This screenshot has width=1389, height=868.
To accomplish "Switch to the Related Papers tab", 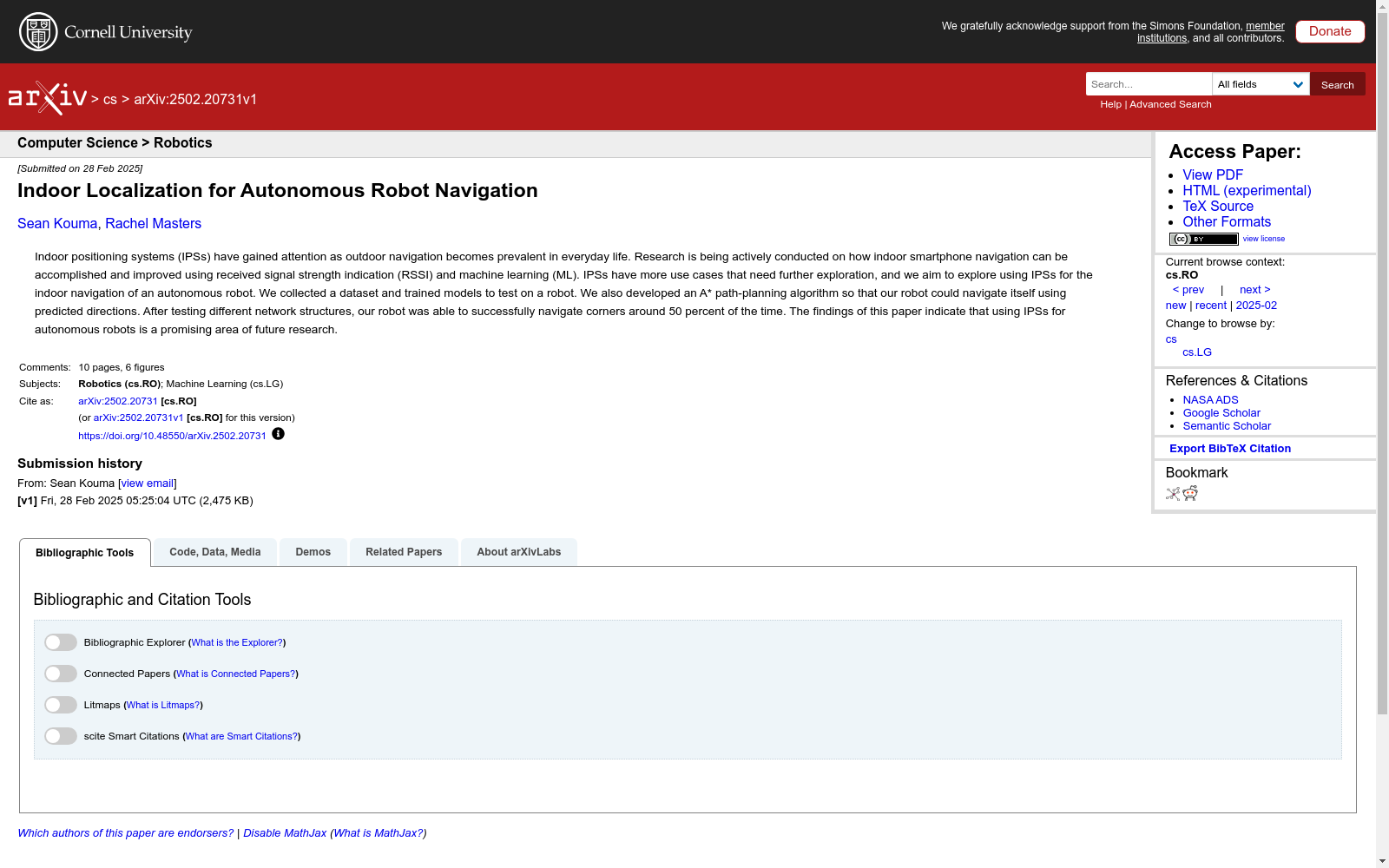I will click(x=404, y=552).
